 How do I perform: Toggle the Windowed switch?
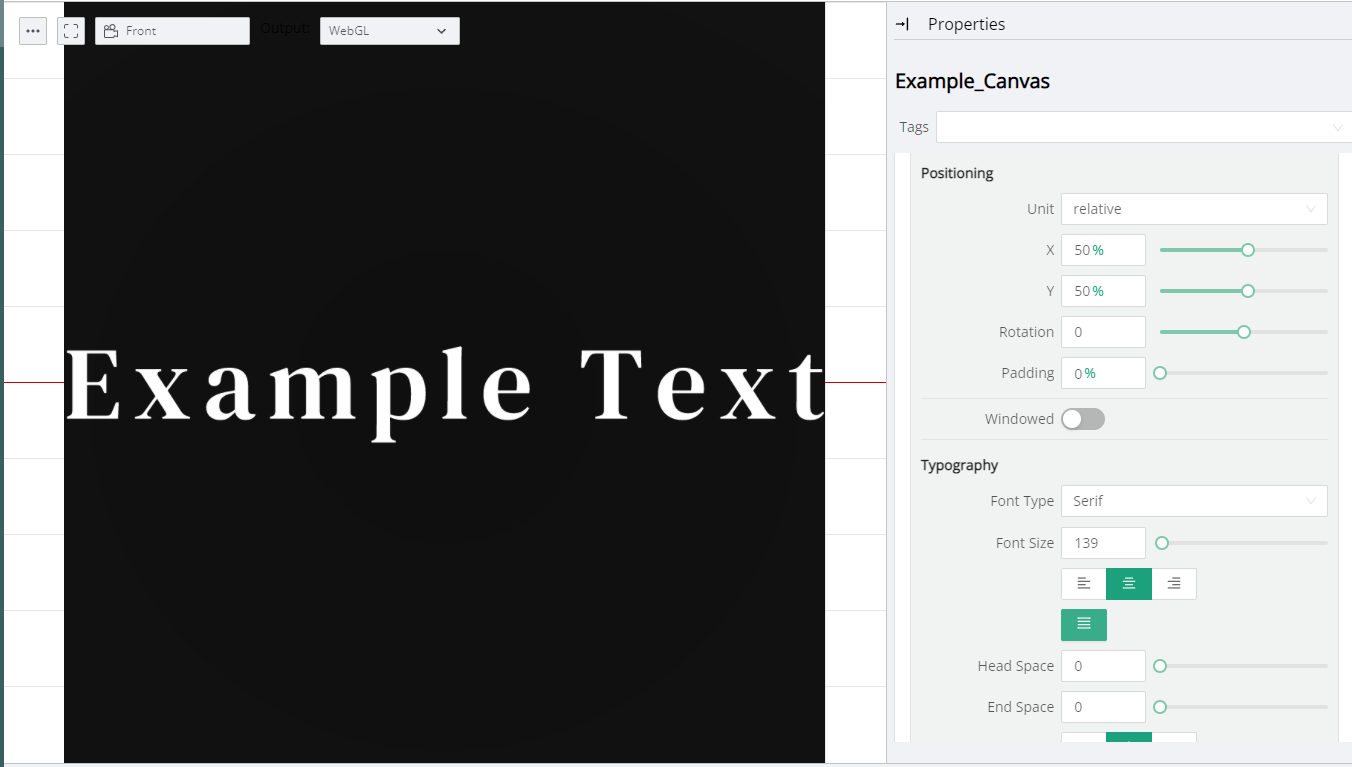click(x=1083, y=419)
